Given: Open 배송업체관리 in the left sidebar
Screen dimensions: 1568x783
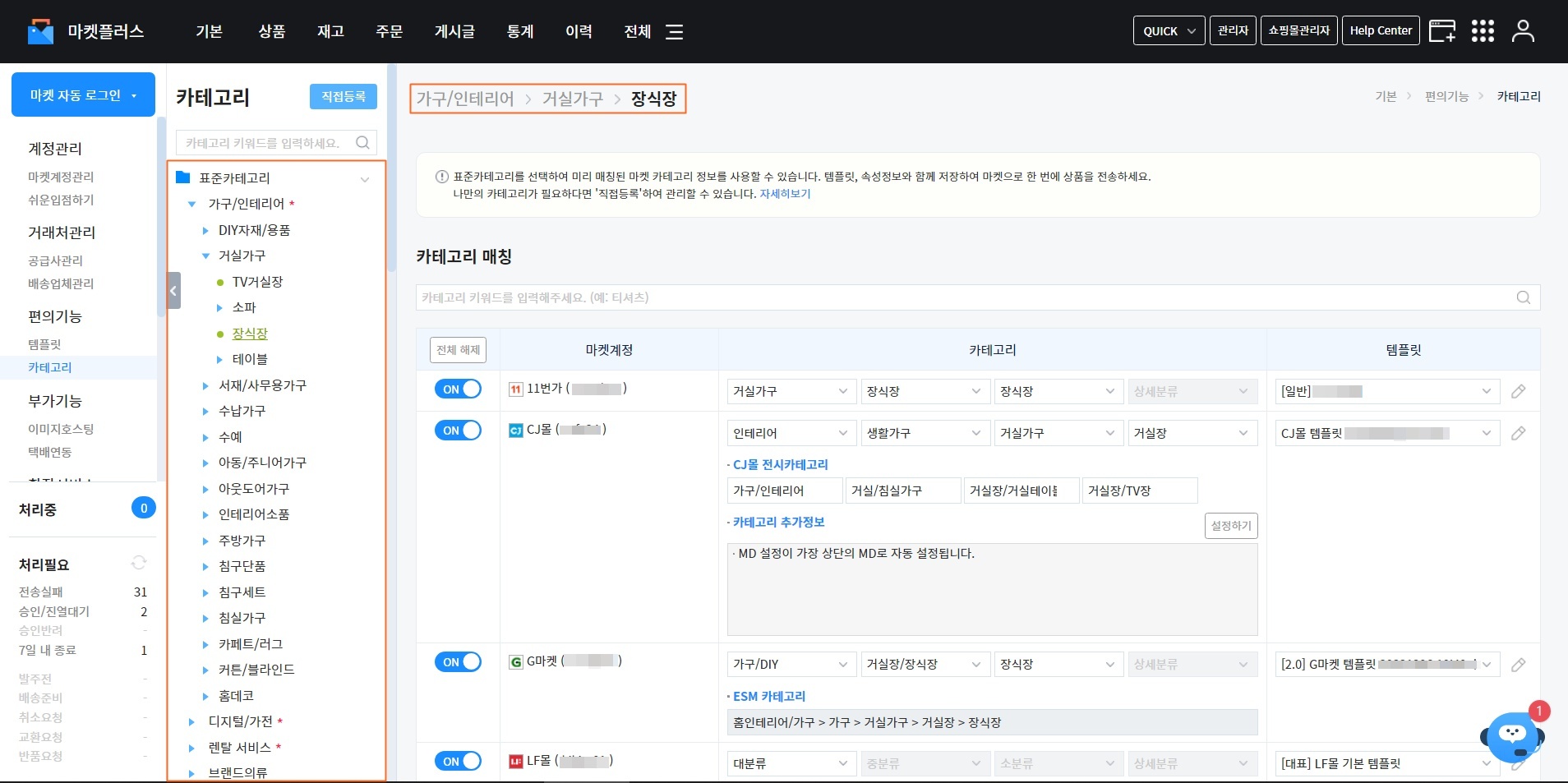Looking at the screenshot, I should point(61,283).
